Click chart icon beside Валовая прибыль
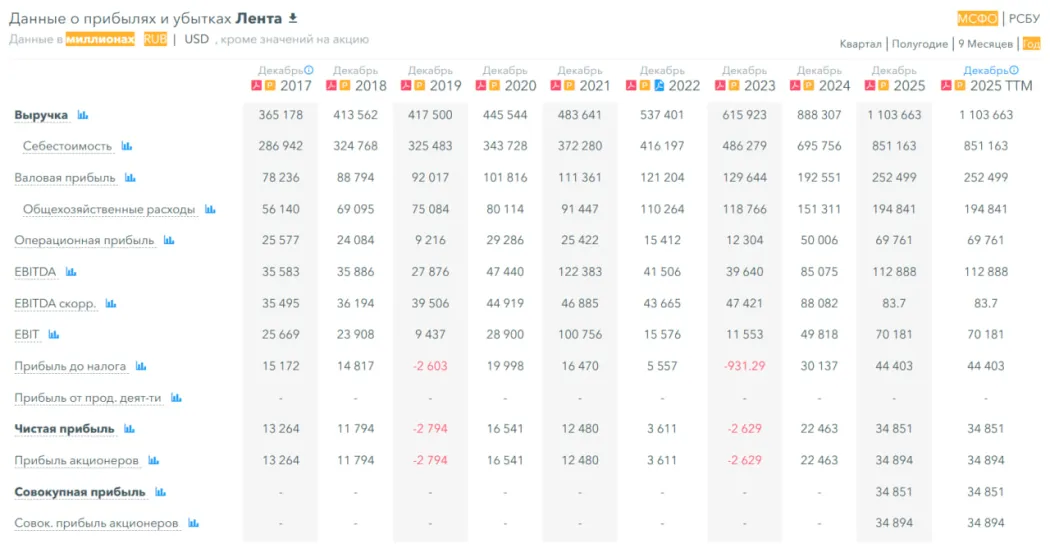The height and width of the screenshot is (544, 1050). click(x=130, y=179)
